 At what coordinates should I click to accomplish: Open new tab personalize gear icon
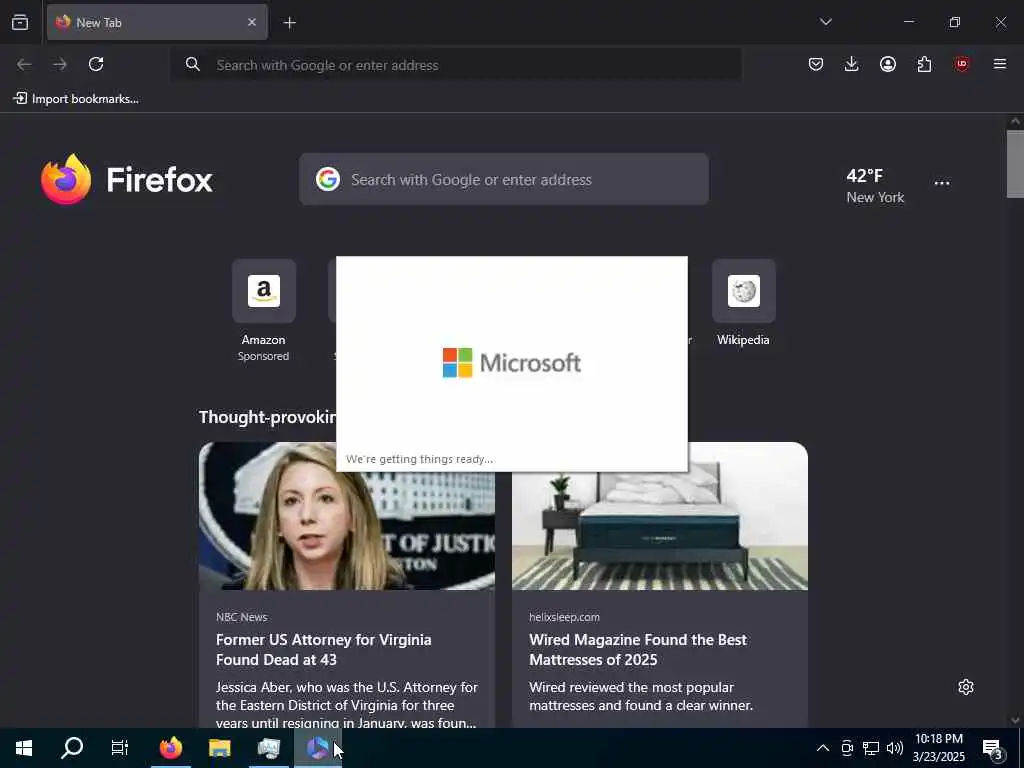click(x=966, y=687)
